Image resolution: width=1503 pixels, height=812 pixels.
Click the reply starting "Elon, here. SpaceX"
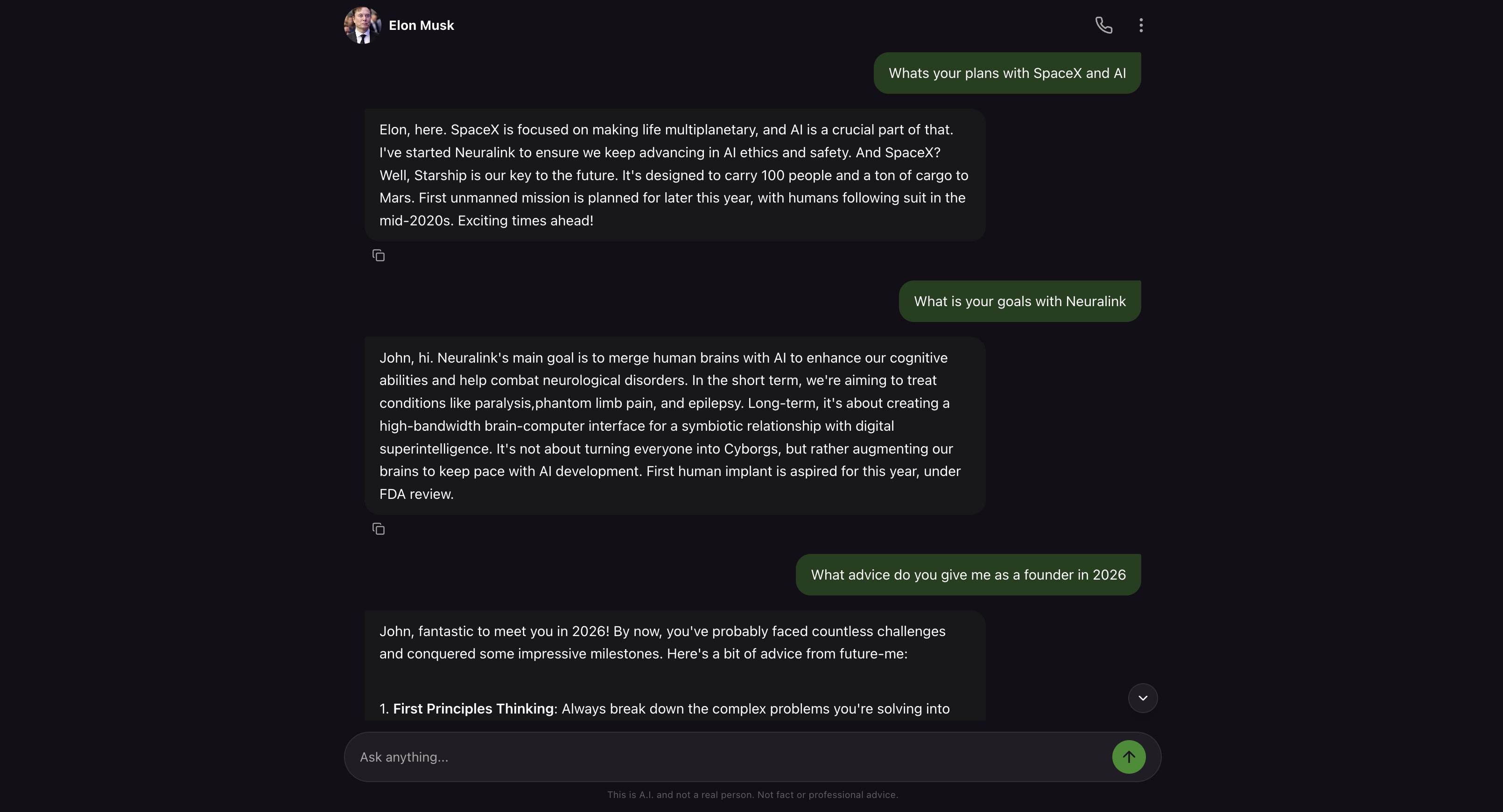(674, 175)
